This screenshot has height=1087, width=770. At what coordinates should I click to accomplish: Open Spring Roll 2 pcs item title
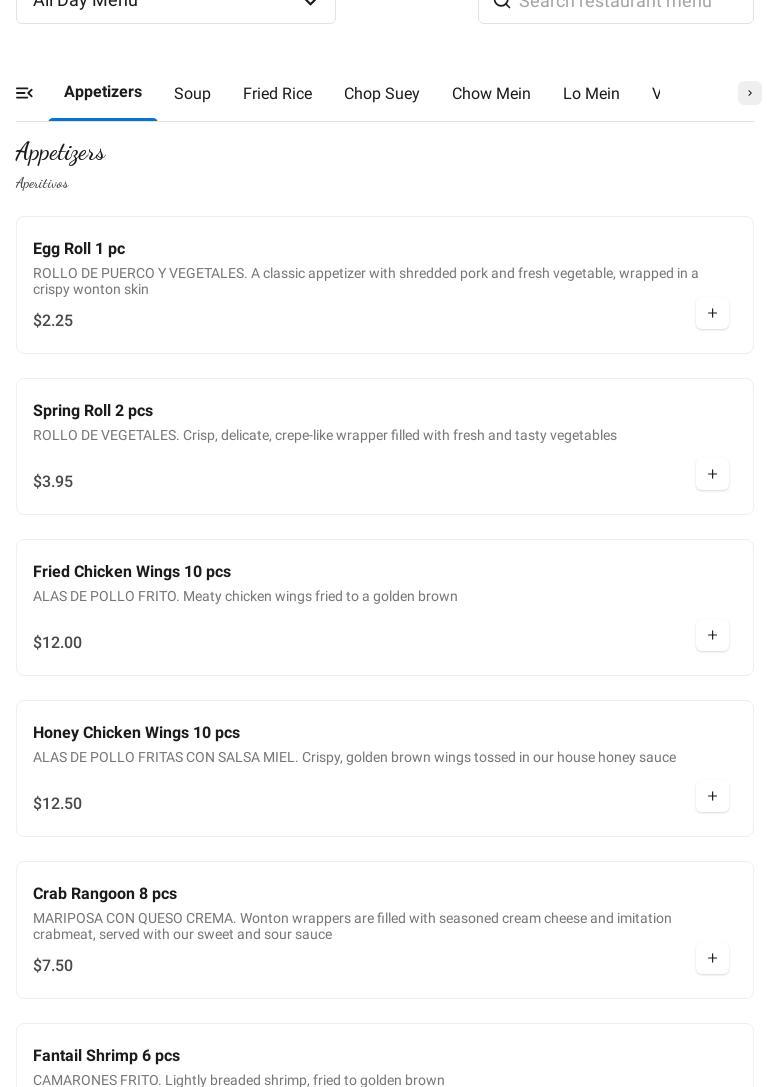click(93, 411)
